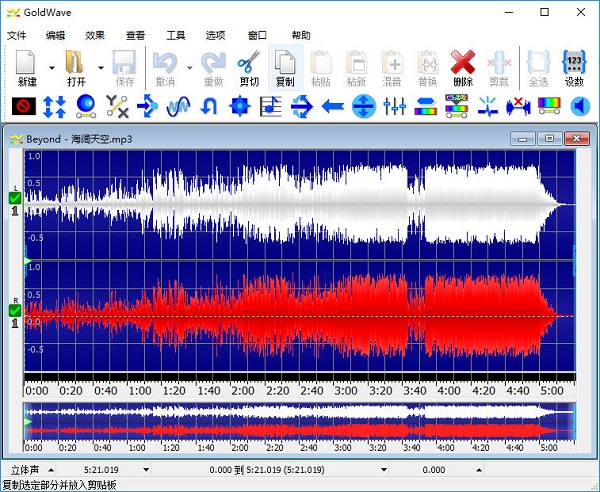Image resolution: width=600 pixels, height=492 pixels.
Task: Open the File (文件) menu
Action: (x=17, y=34)
